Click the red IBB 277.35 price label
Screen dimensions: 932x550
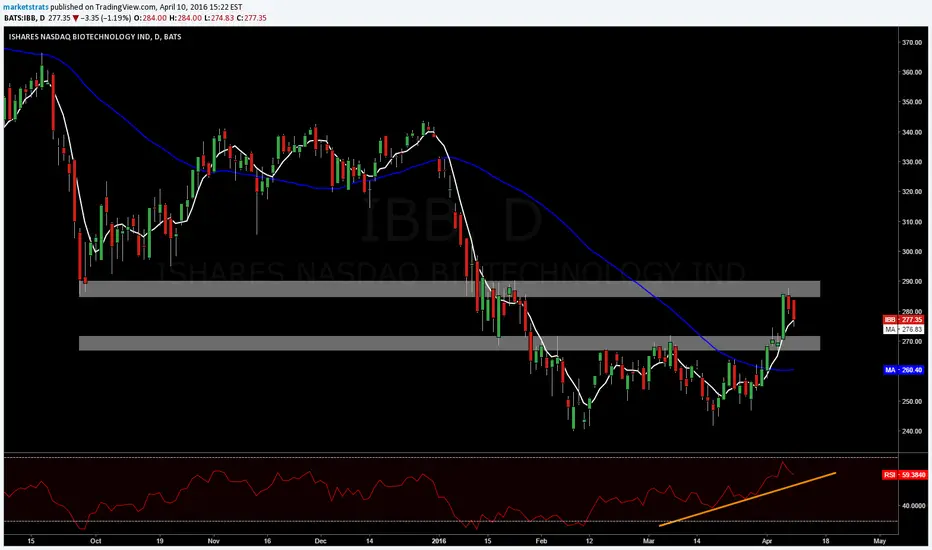pyautogui.click(x=903, y=319)
